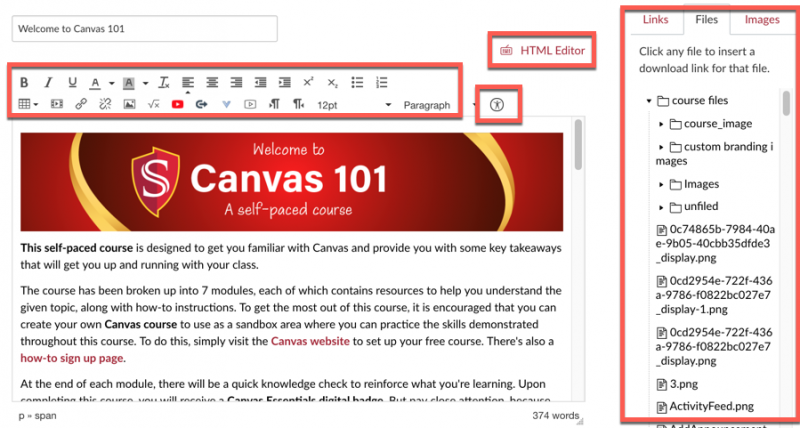
Task: Toggle italic formatting
Action: coord(48,83)
